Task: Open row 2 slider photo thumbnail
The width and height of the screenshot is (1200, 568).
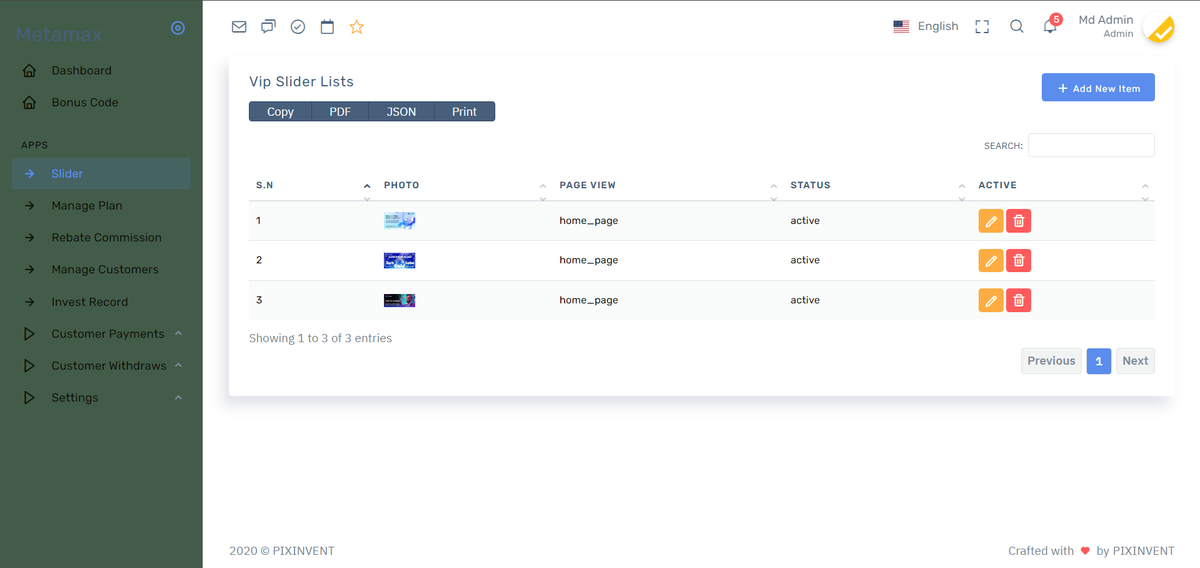Action: click(400, 261)
